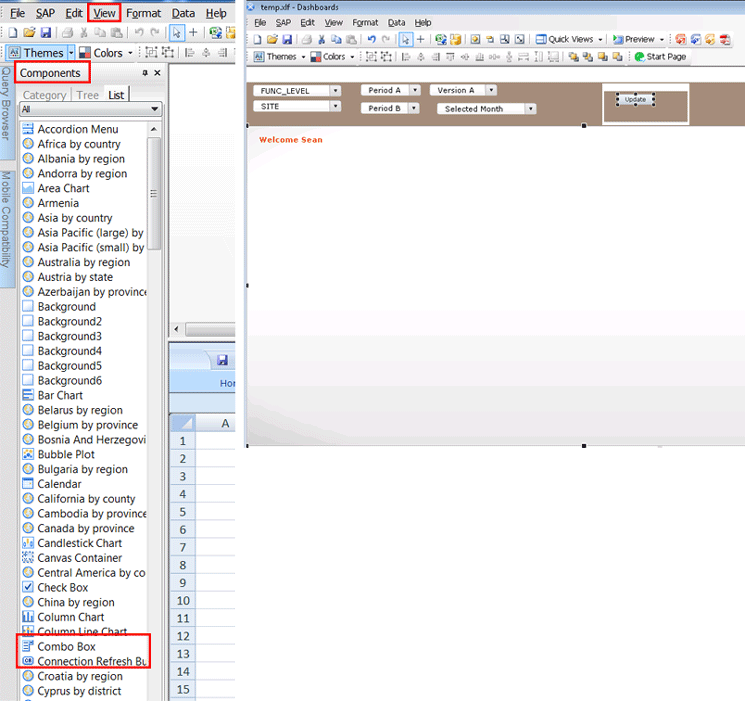Select the Combo Box component in list

click(x=66, y=647)
